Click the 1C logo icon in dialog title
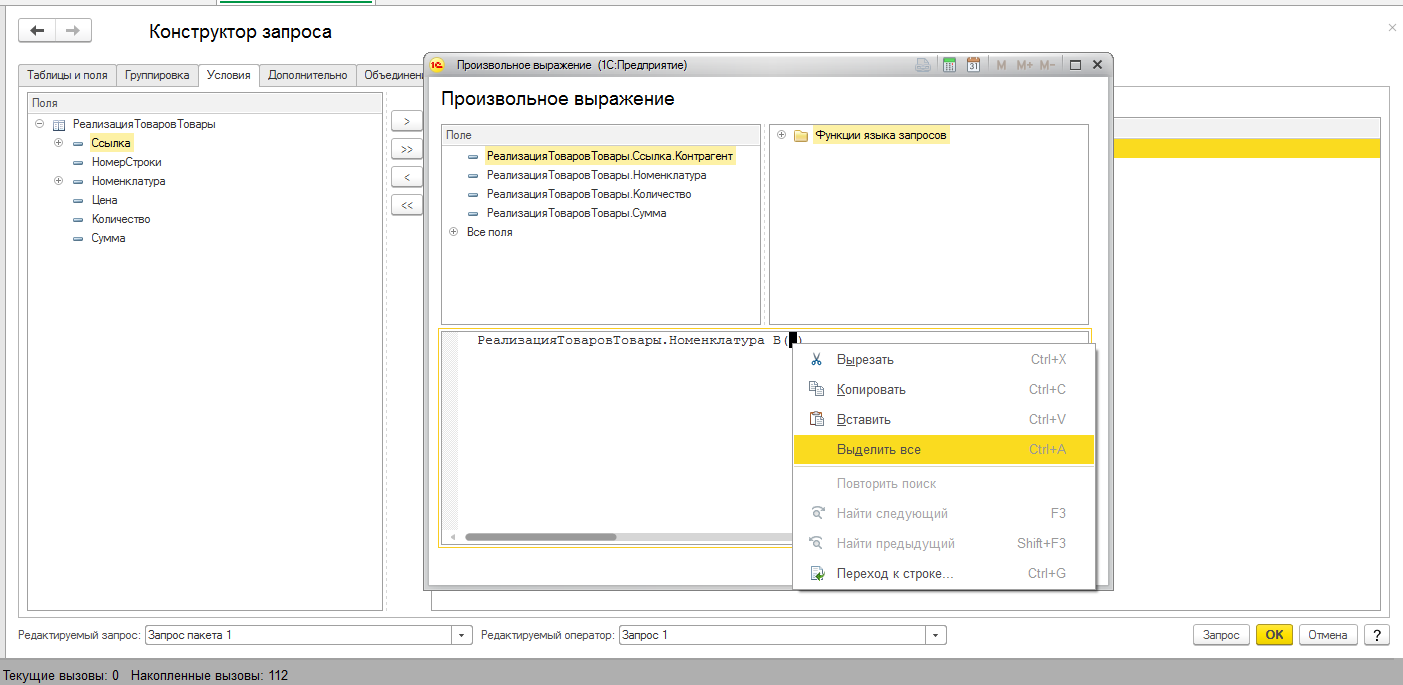 click(x=437, y=65)
